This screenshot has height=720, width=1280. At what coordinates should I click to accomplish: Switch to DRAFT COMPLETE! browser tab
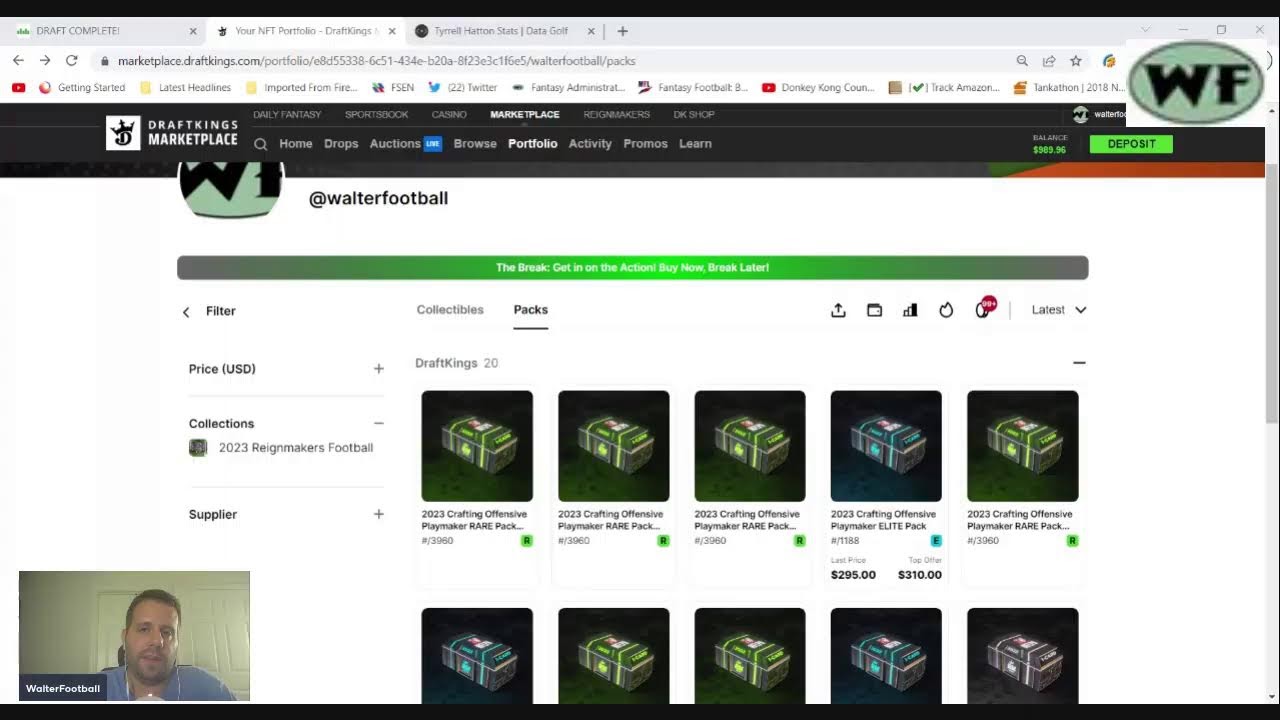(x=103, y=31)
